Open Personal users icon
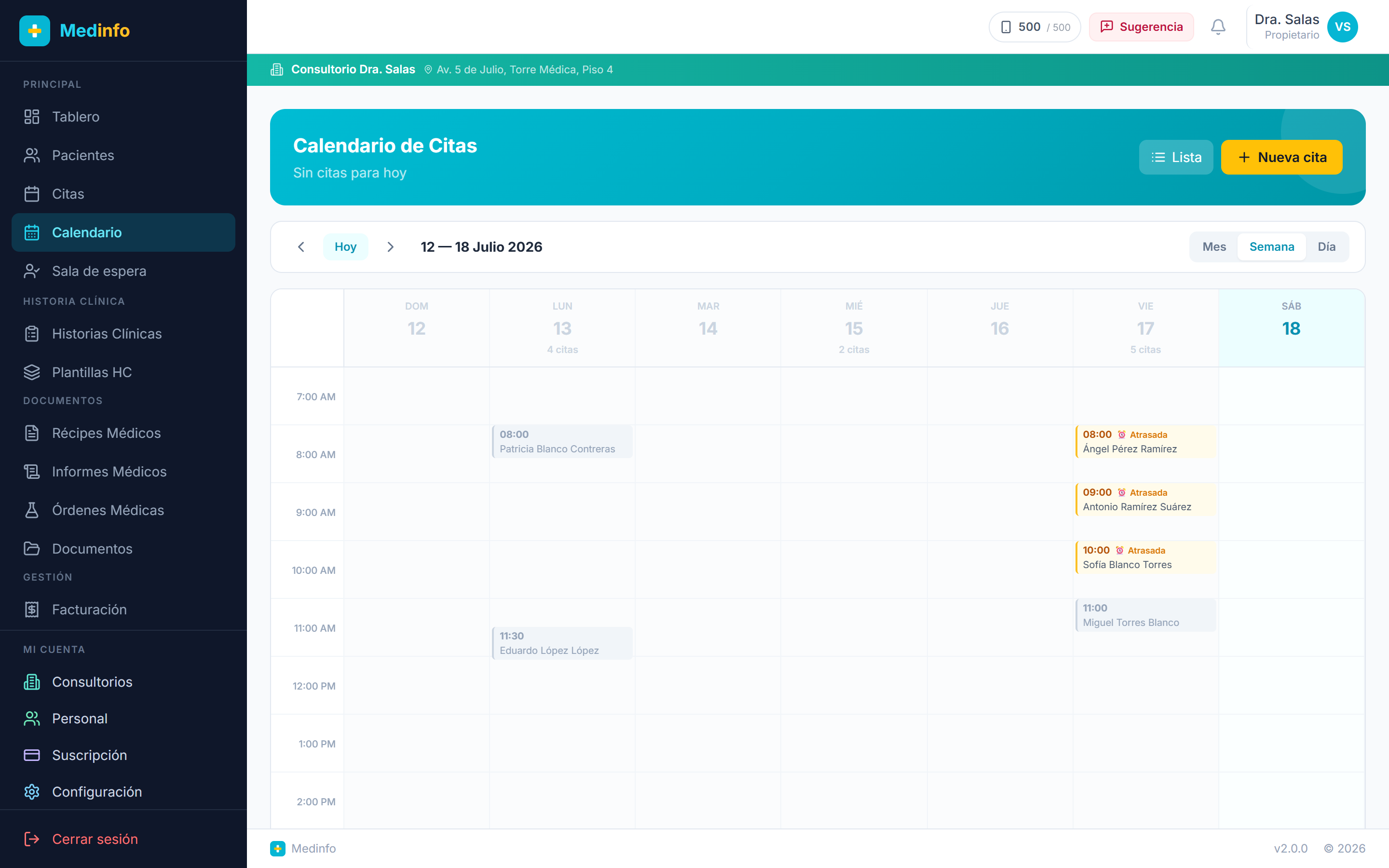The image size is (1389, 868). [x=31, y=718]
